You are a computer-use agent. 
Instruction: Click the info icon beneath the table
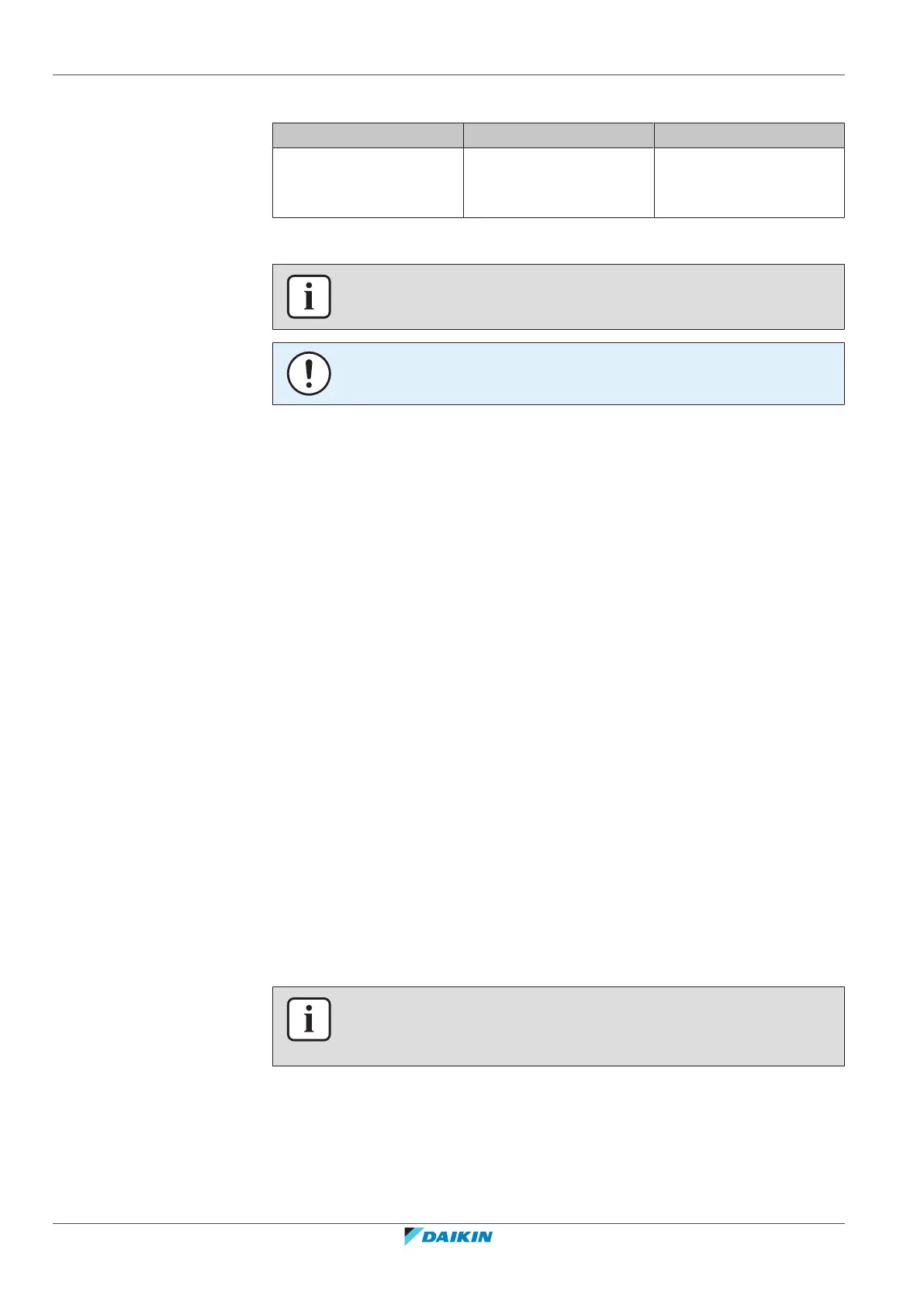point(309,296)
